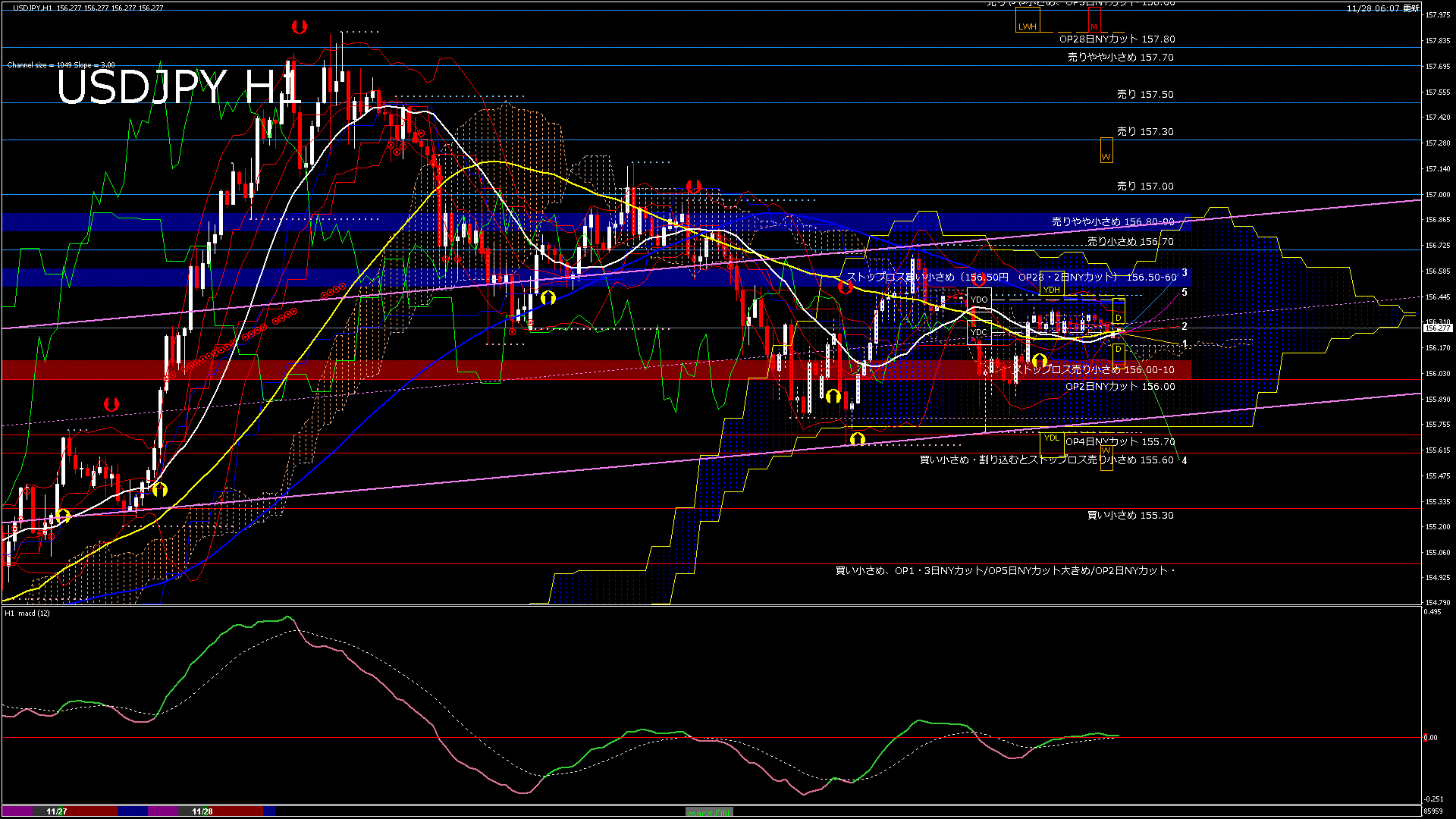
Task: Click yellow up arrow left of YDL box
Action: 858,439
